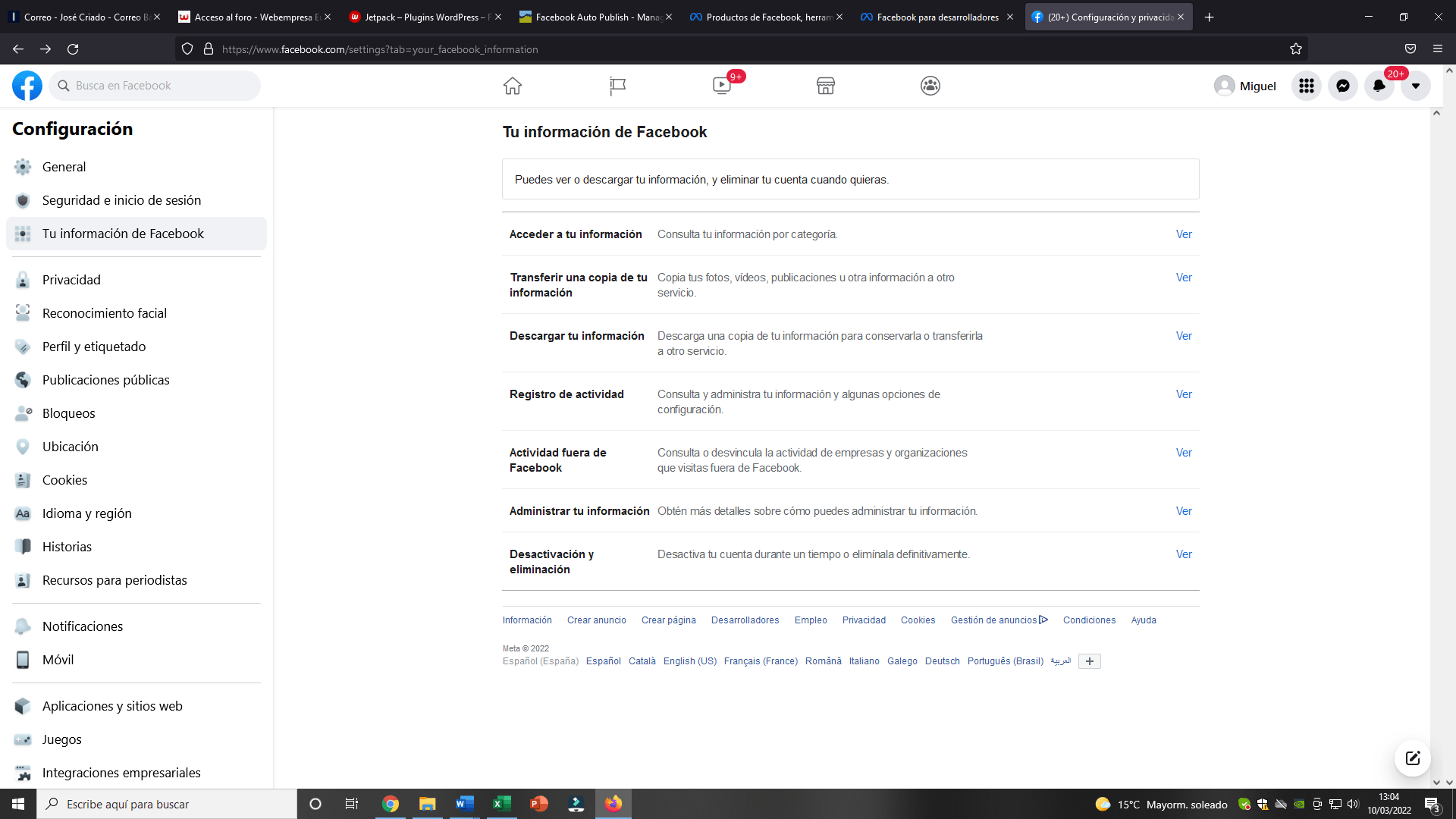Open Aplicaciones y sitios web
The width and height of the screenshot is (1456, 819).
click(x=136, y=706)
